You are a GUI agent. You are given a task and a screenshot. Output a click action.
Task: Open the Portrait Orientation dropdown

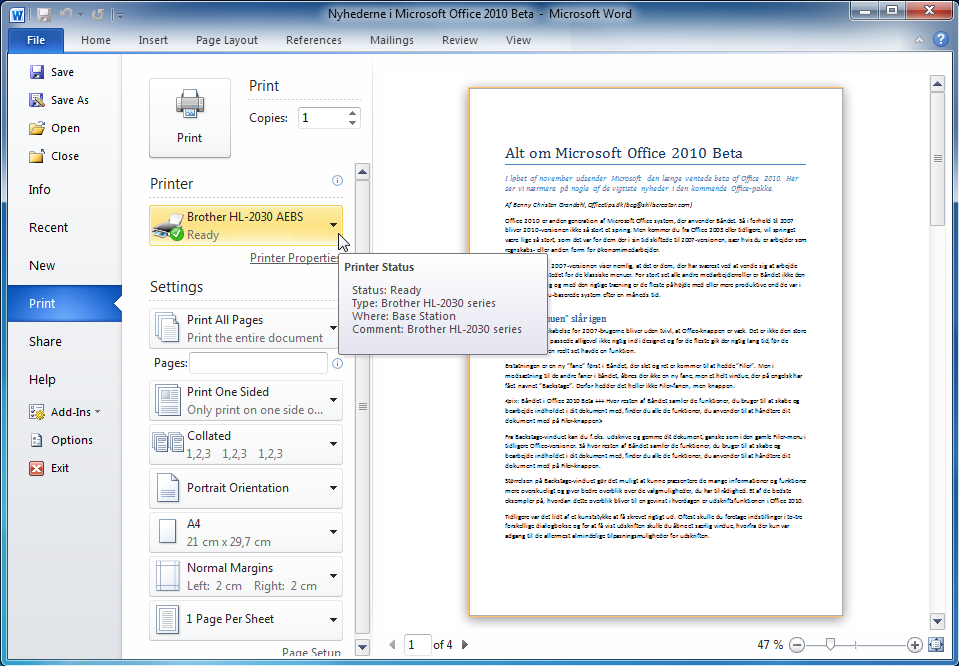[x=333, y=488]
